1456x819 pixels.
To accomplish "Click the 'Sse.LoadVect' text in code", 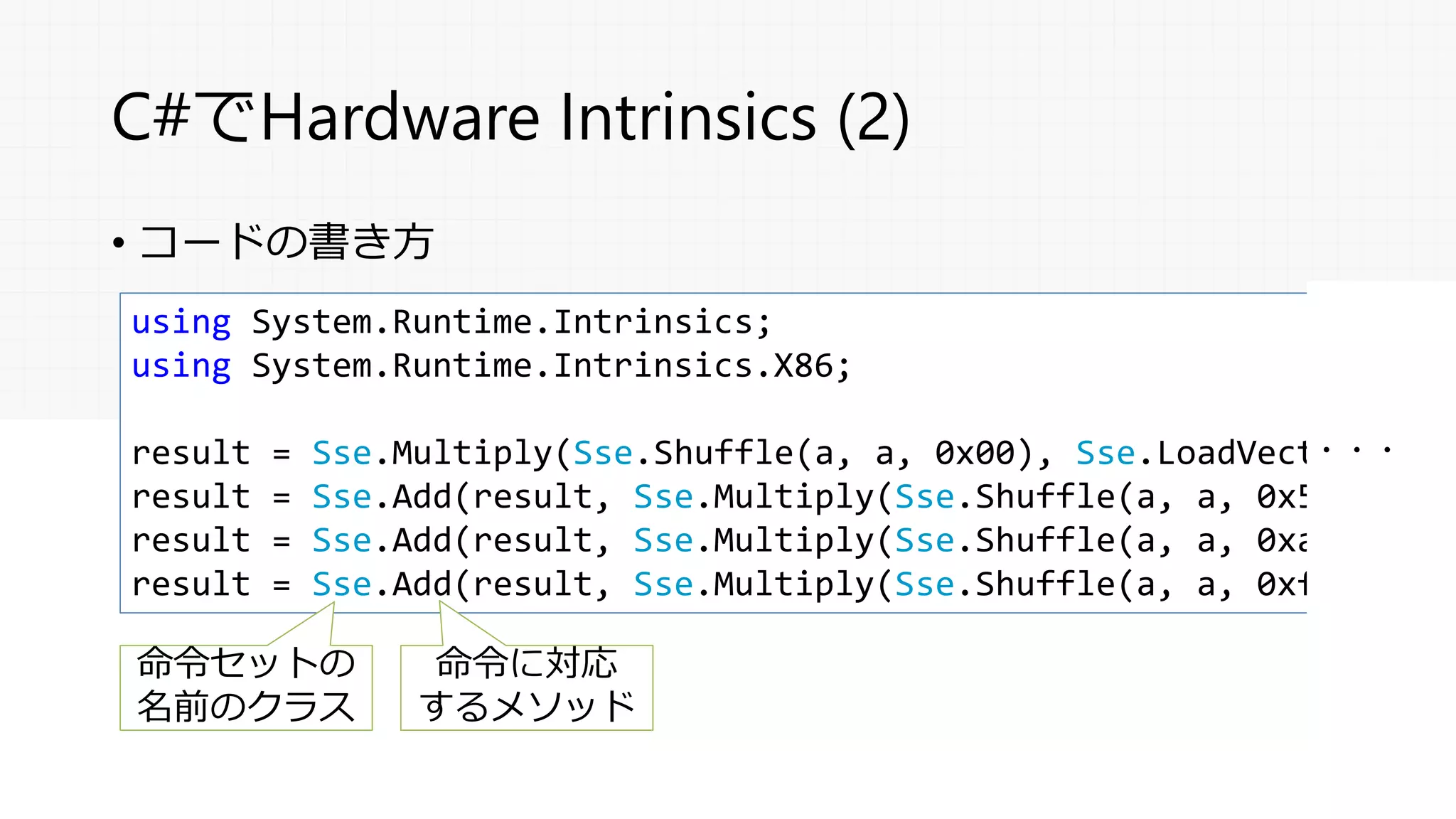I will [1192, 454].
